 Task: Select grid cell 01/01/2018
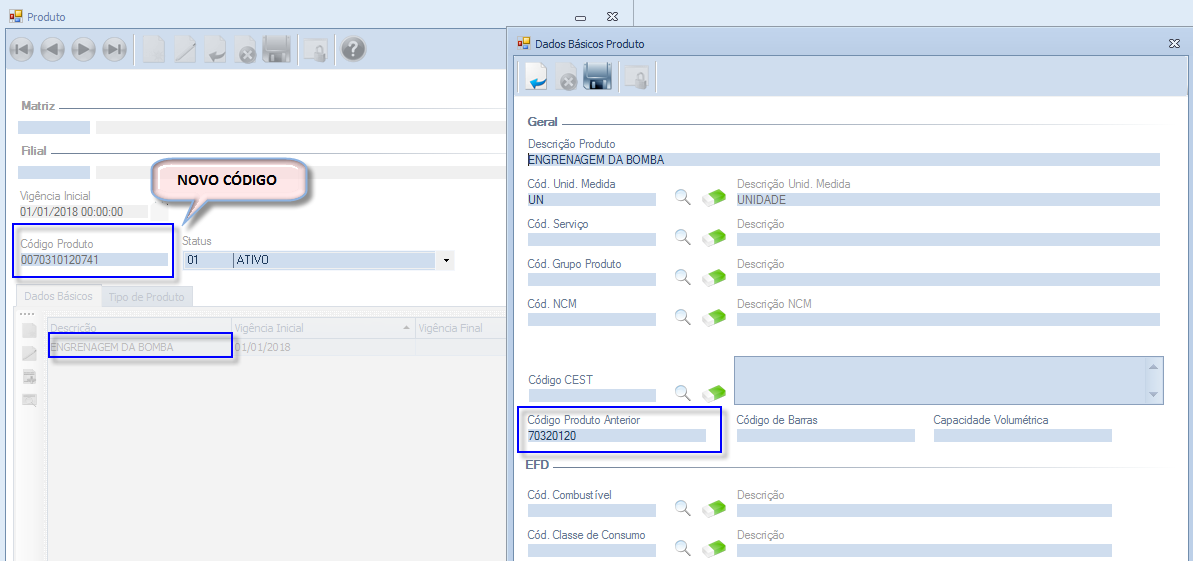point(323,347)
